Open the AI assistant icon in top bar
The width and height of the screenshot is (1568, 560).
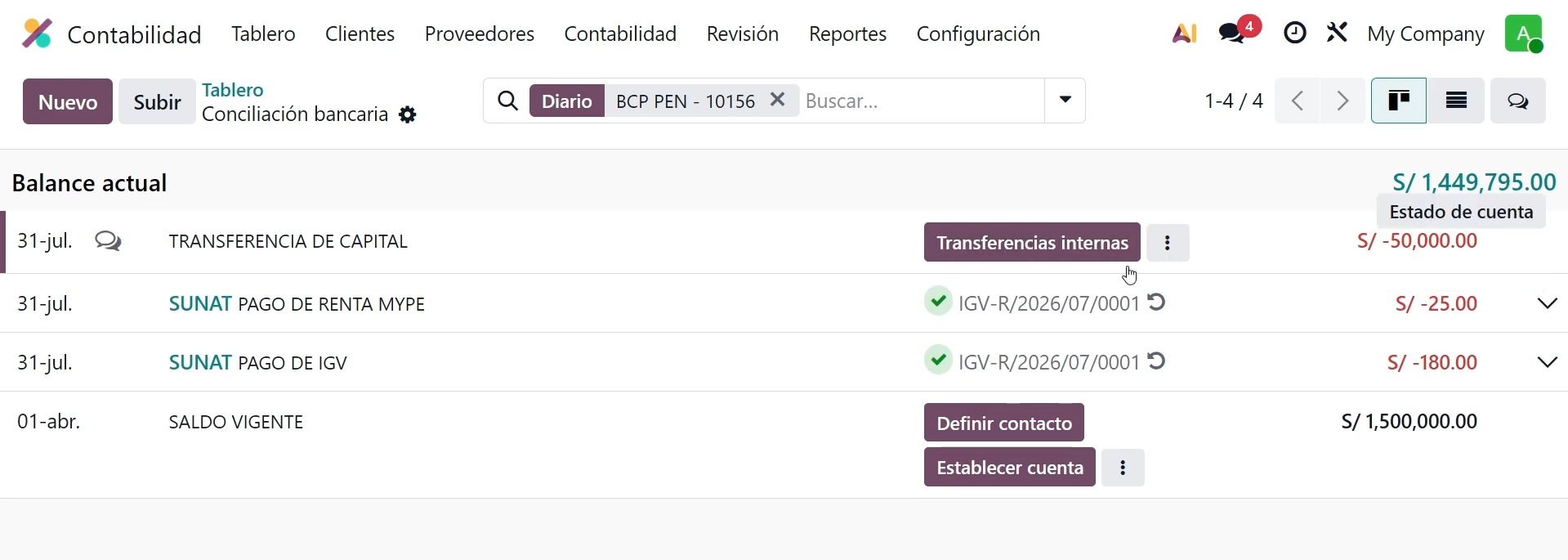tap(1185, 34)
